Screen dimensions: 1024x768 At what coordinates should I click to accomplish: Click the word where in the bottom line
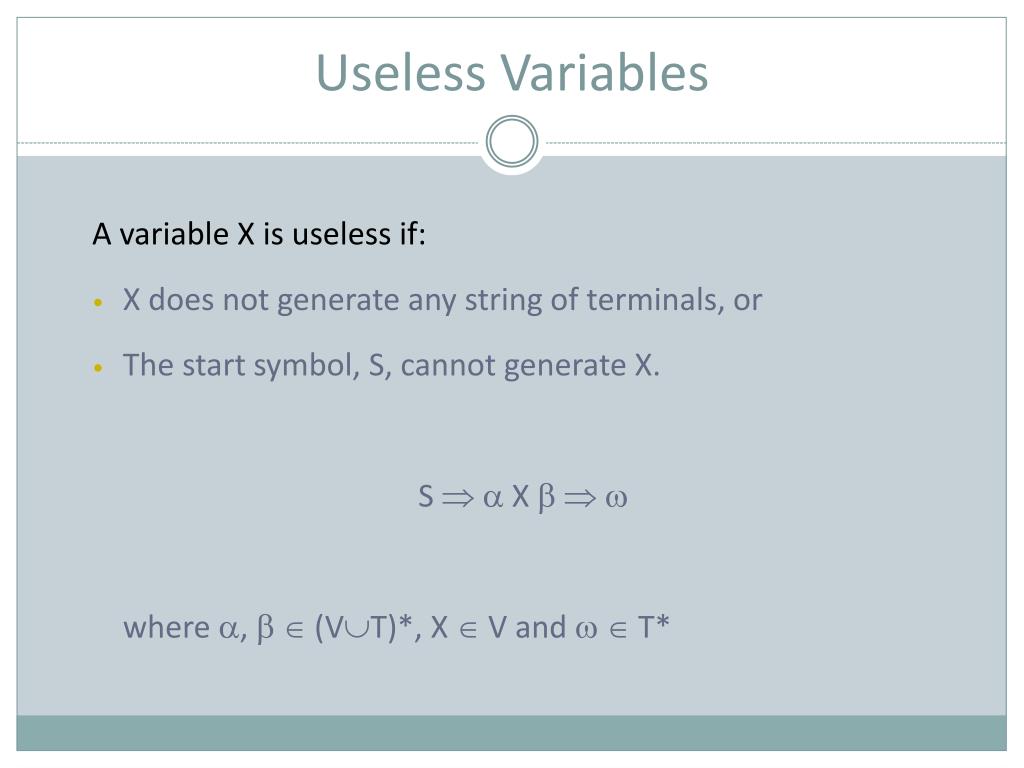click(x=167, y=627)
